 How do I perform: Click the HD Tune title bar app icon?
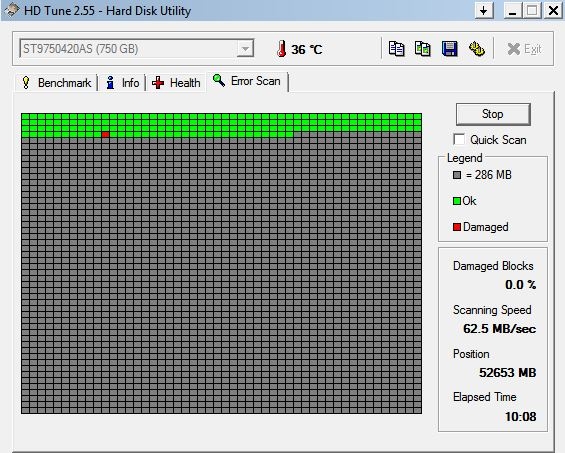click(x=12, y=10)
